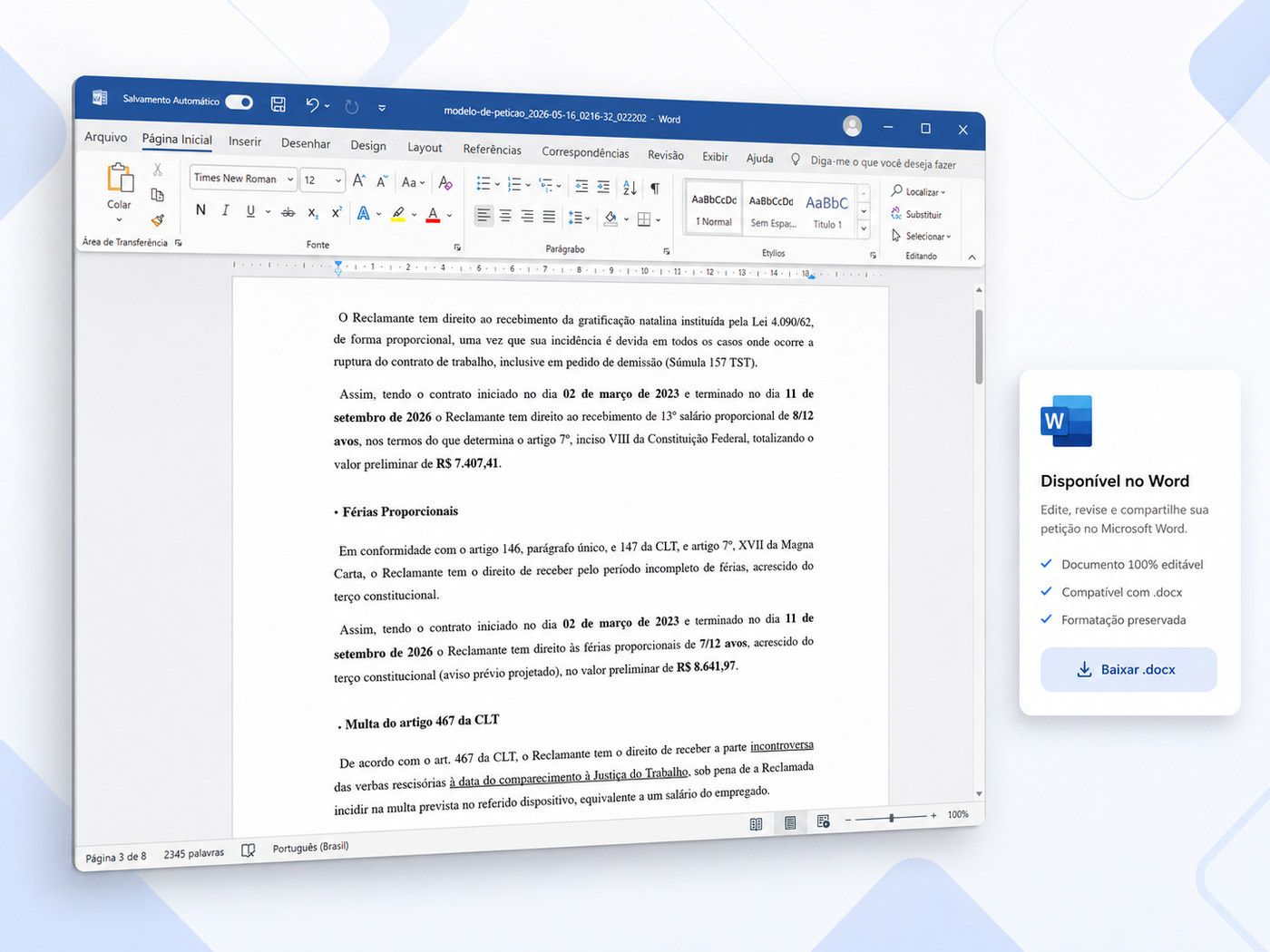Toggle subscript formatting
Viewport: 1270px width, 952px height.
click(312, 213)
